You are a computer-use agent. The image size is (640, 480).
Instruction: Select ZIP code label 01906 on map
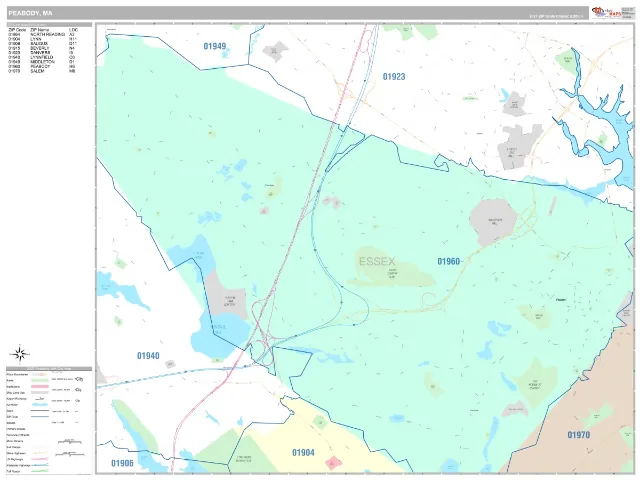coord(122,463)
